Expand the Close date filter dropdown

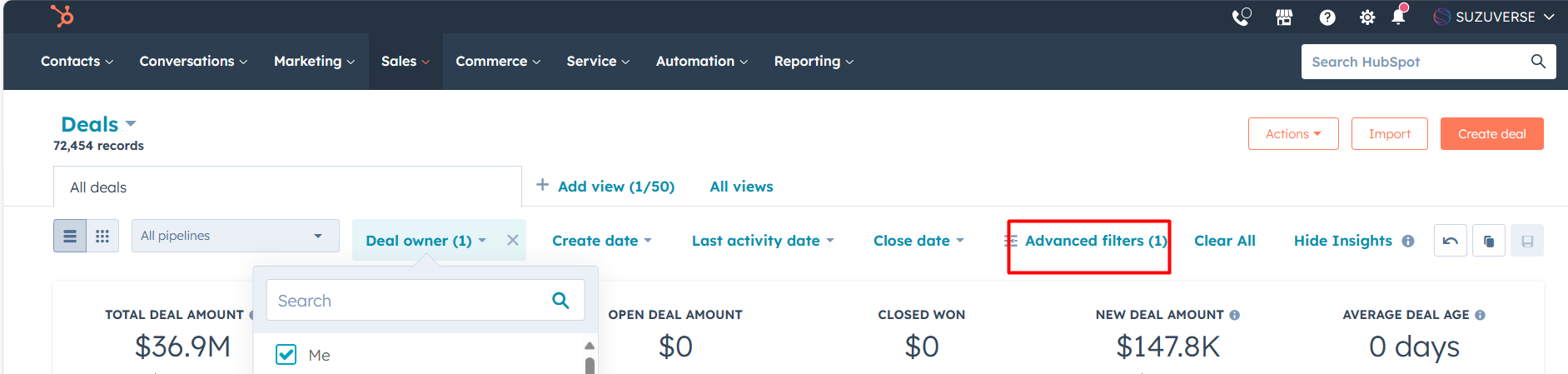(918, 241)
